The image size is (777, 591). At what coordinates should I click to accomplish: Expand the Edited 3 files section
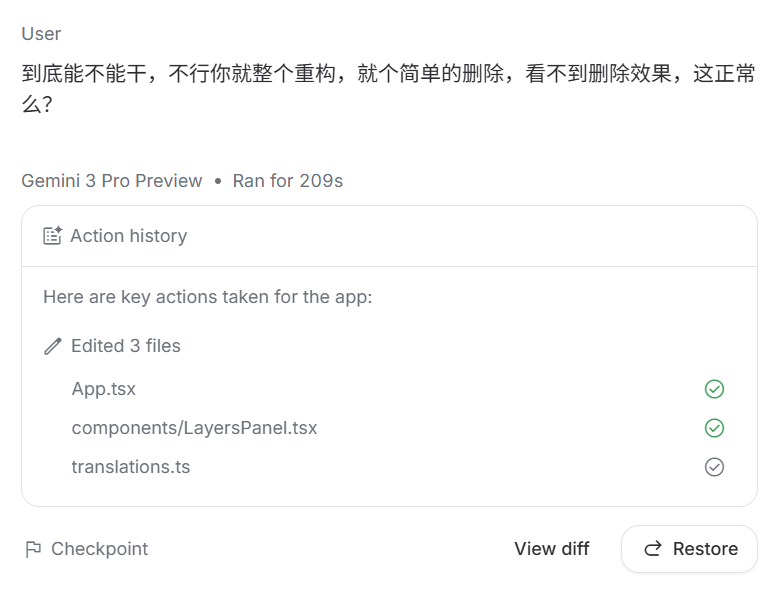[x=126, y=346]
